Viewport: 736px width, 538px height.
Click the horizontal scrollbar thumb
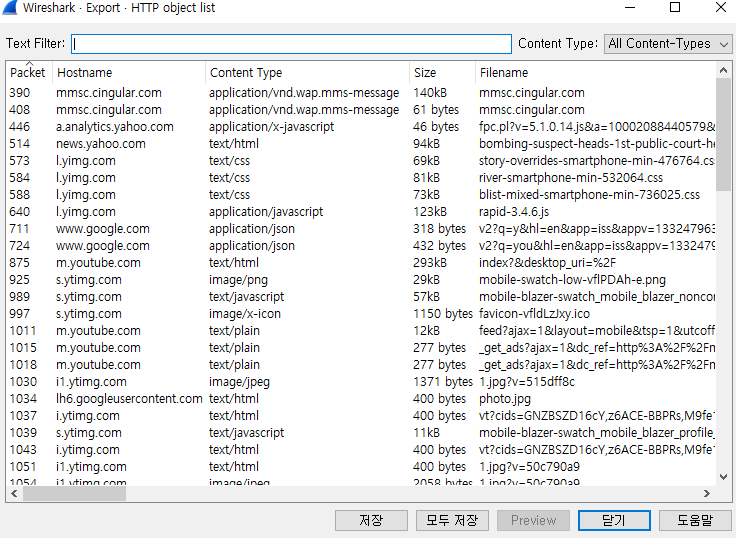click(x=74, y=493)
